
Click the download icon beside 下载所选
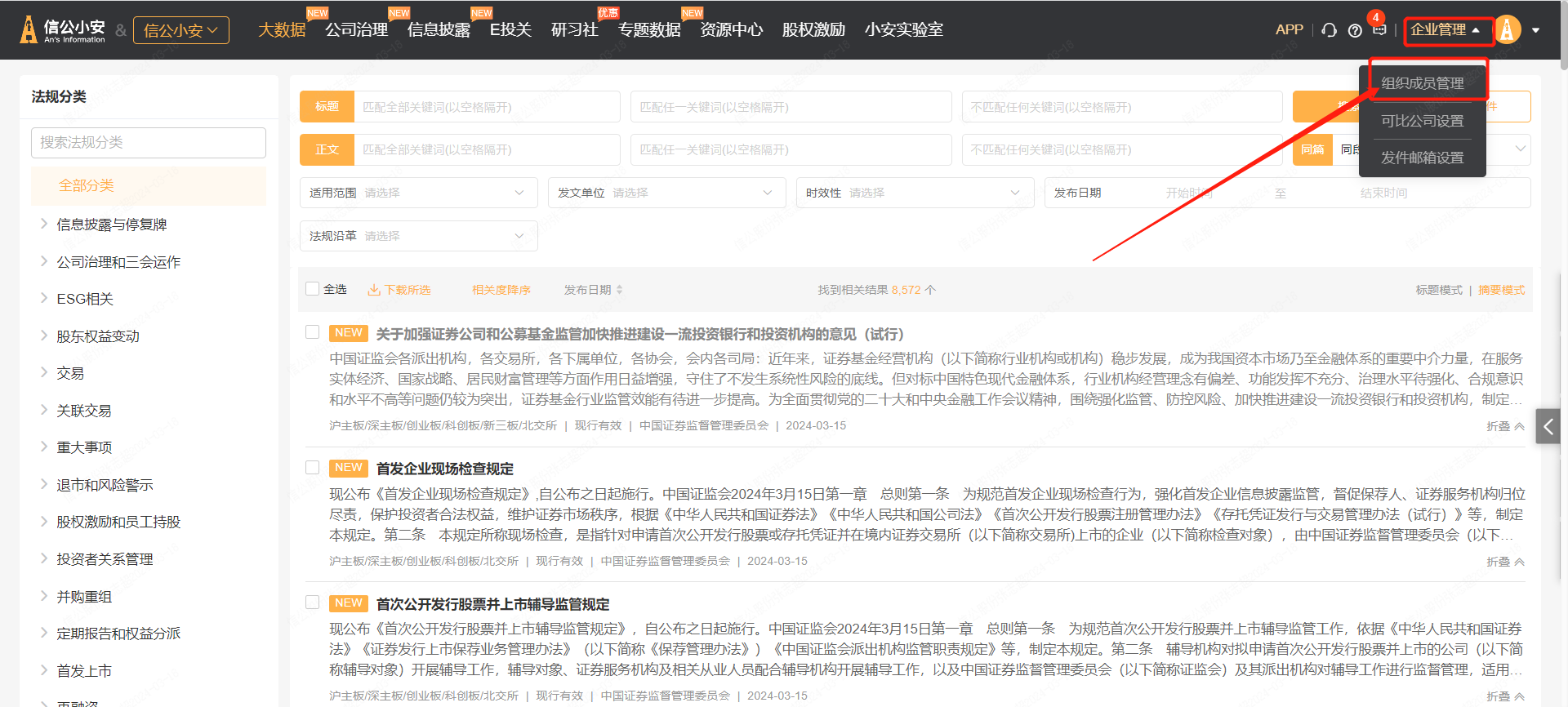(x=374, y=290)
